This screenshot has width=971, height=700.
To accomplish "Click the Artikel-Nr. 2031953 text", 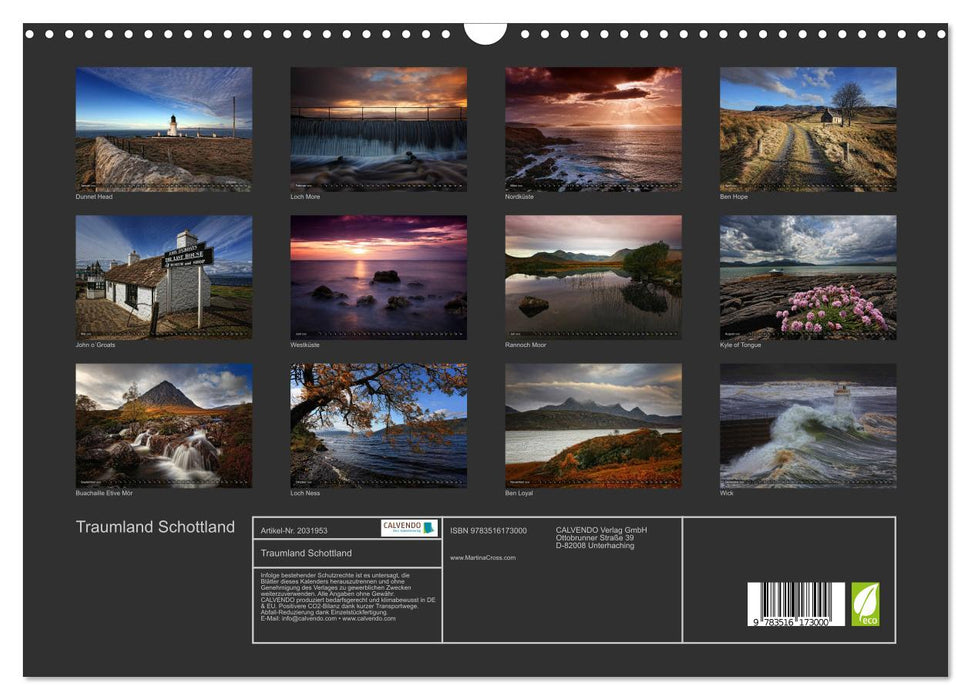I will tap(294, 530).
